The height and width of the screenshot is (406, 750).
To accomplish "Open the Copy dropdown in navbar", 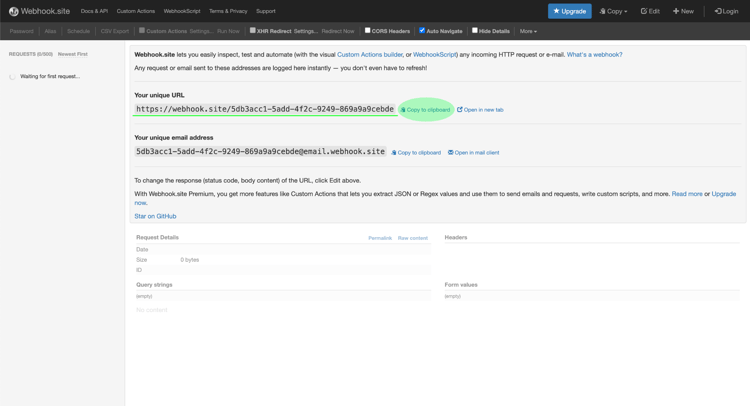I will (x=613, y=11).
